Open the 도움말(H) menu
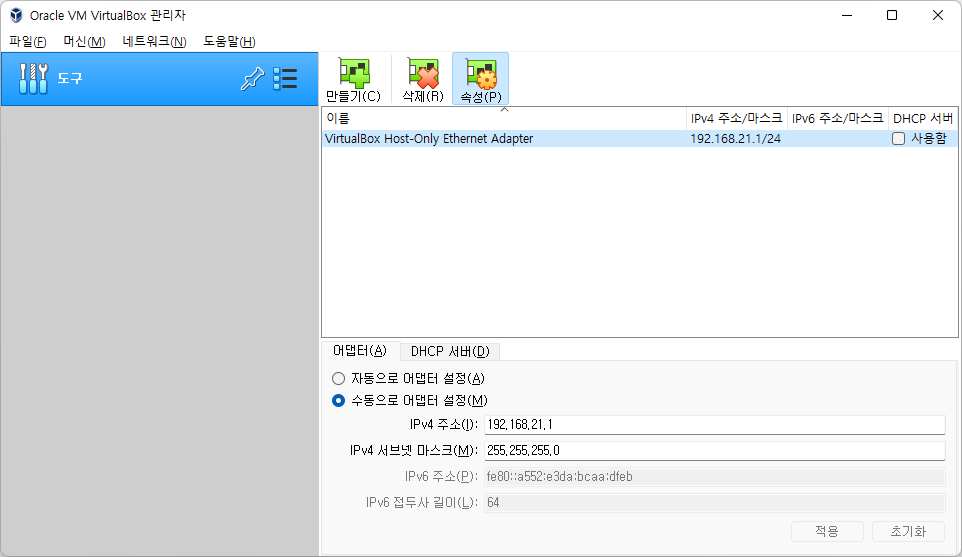 coord(229,42)
